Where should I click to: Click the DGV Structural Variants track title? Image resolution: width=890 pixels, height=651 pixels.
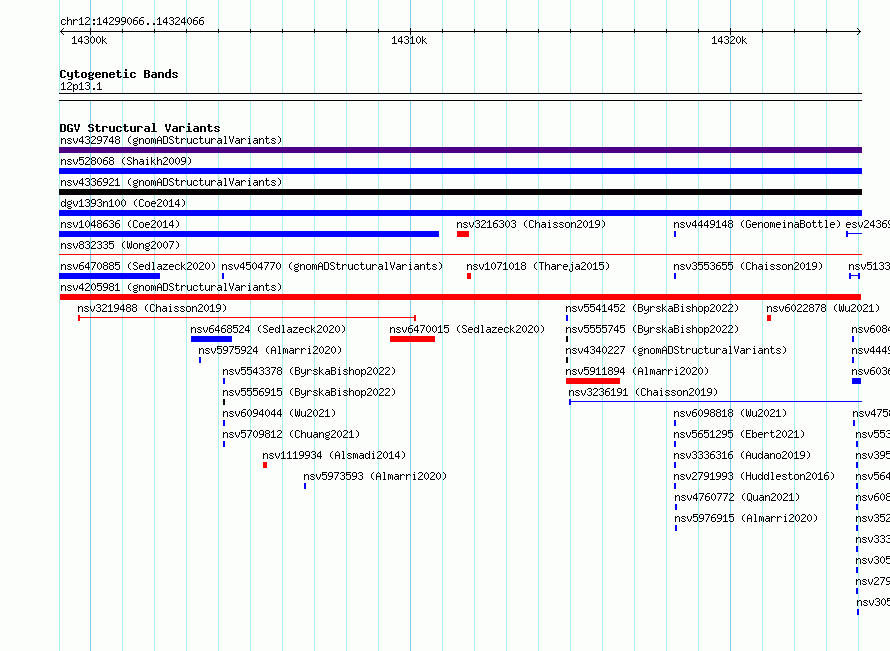140,128
